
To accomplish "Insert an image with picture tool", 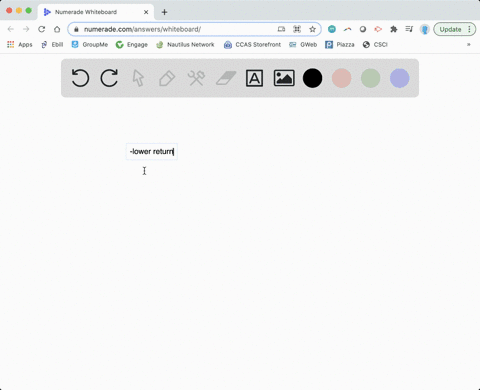I will [x=284, y=78].
